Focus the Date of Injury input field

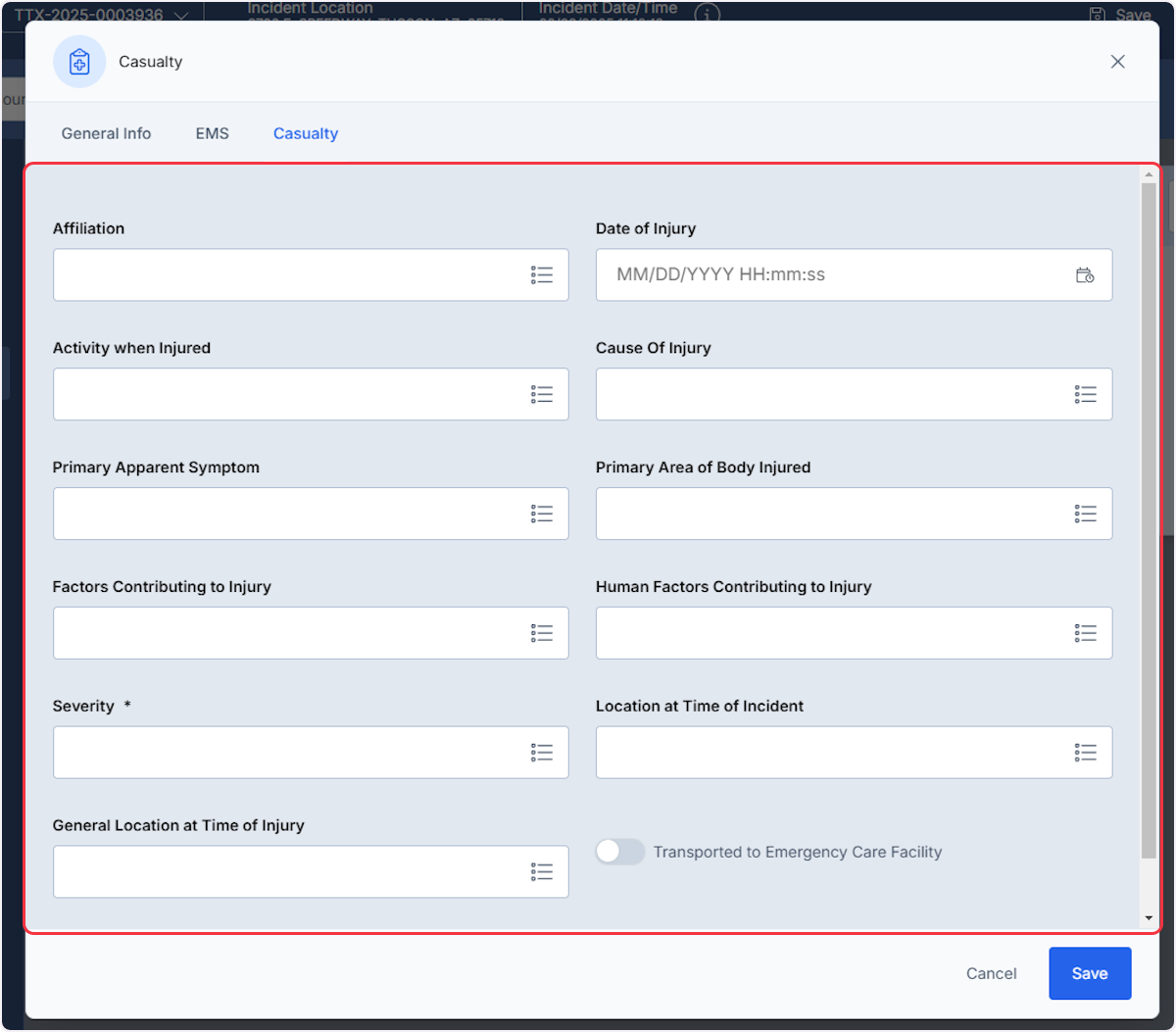tap(854, 275)
